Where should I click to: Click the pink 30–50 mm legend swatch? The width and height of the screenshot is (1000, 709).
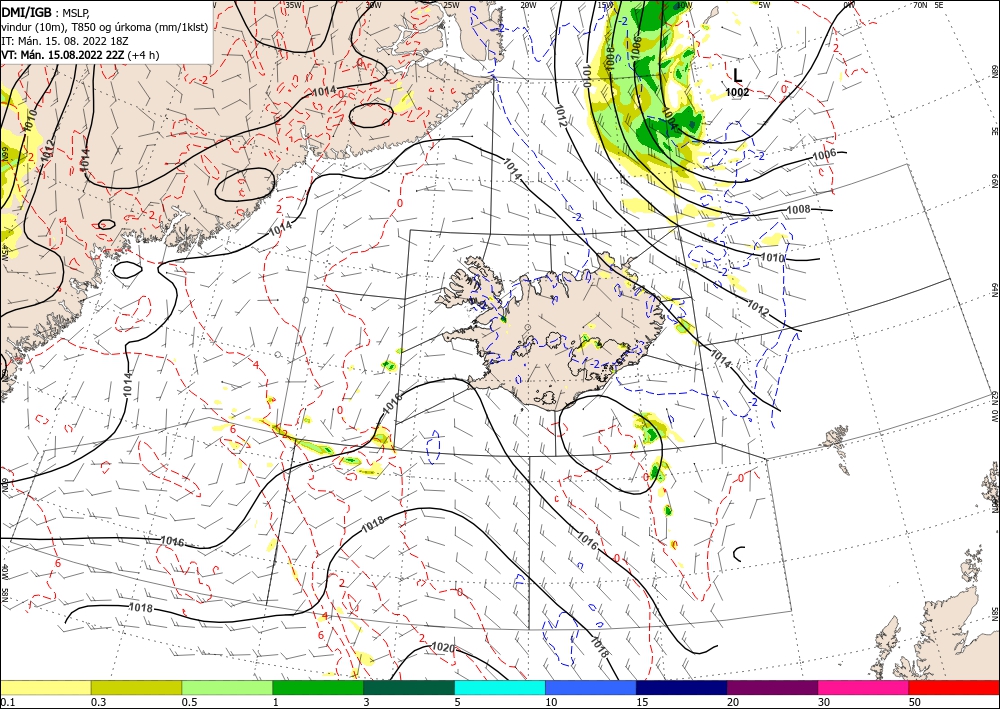point(864,687)
